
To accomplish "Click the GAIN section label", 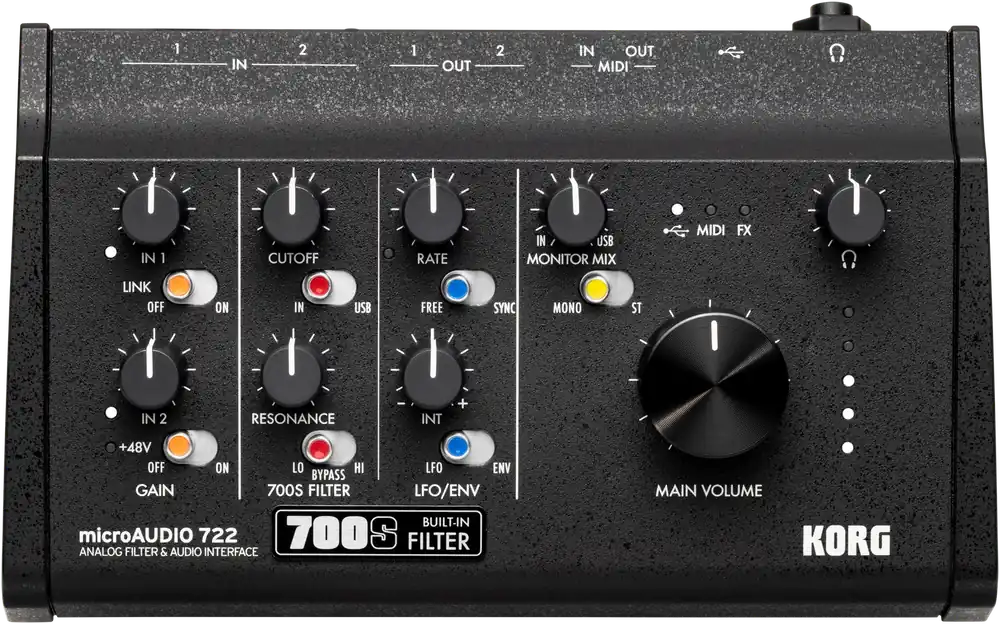I will 154,490.
